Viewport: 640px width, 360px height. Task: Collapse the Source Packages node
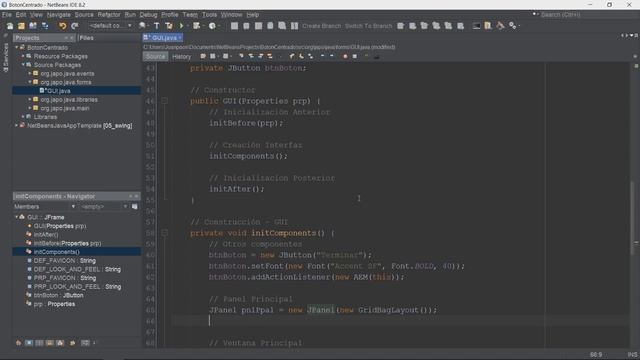click(x=23, y=64)
